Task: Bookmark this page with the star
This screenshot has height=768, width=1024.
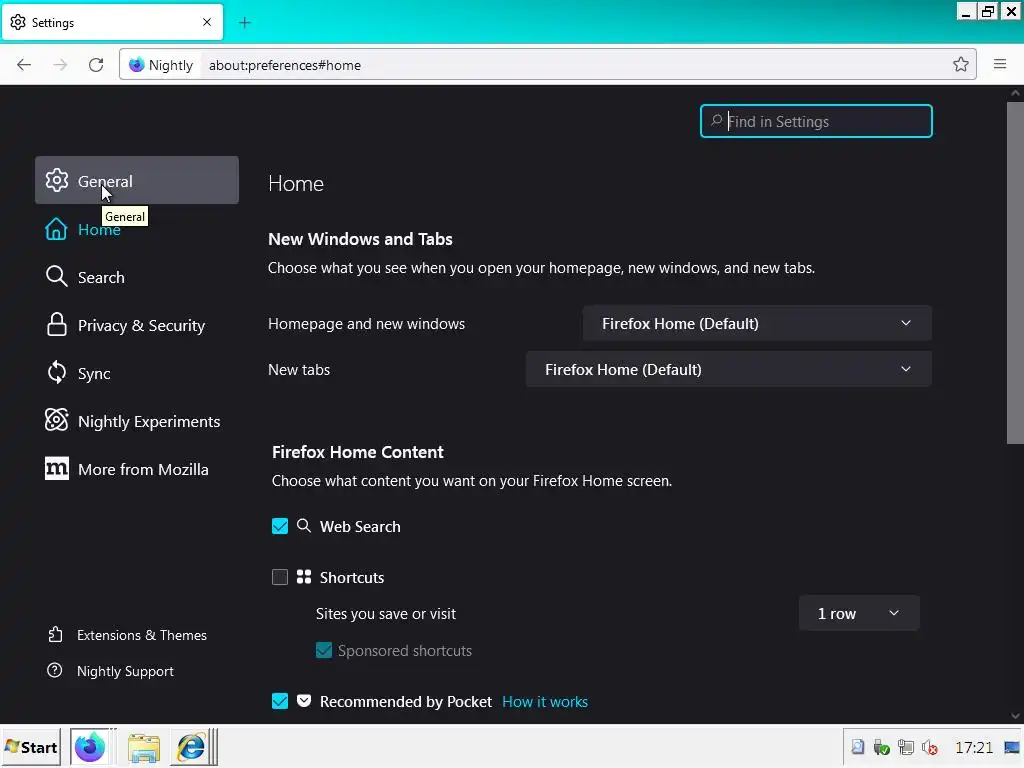Action: pyautogui.click(x=960, y=65)
